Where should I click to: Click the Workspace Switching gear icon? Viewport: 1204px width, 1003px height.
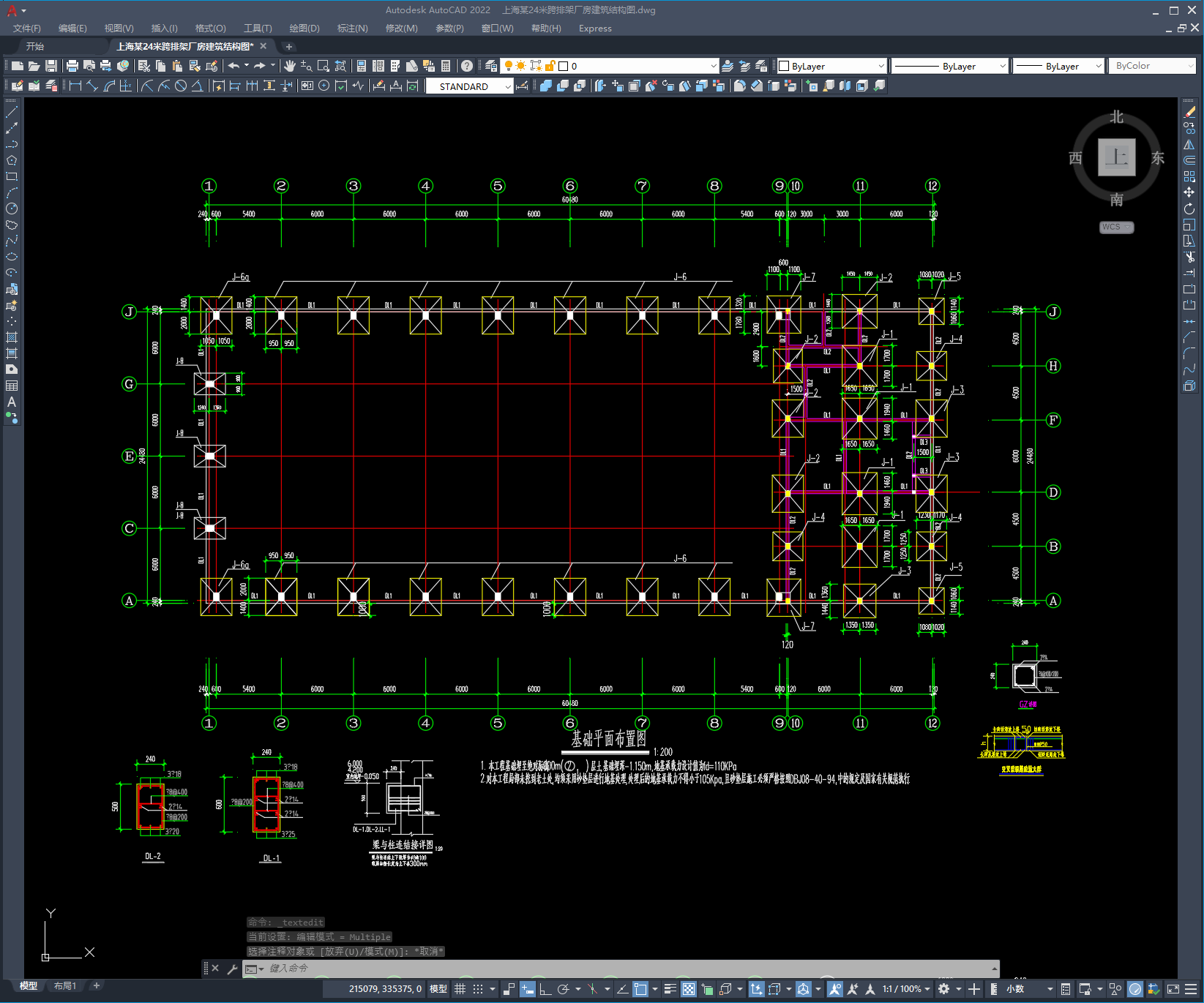(x=944, y=989)
